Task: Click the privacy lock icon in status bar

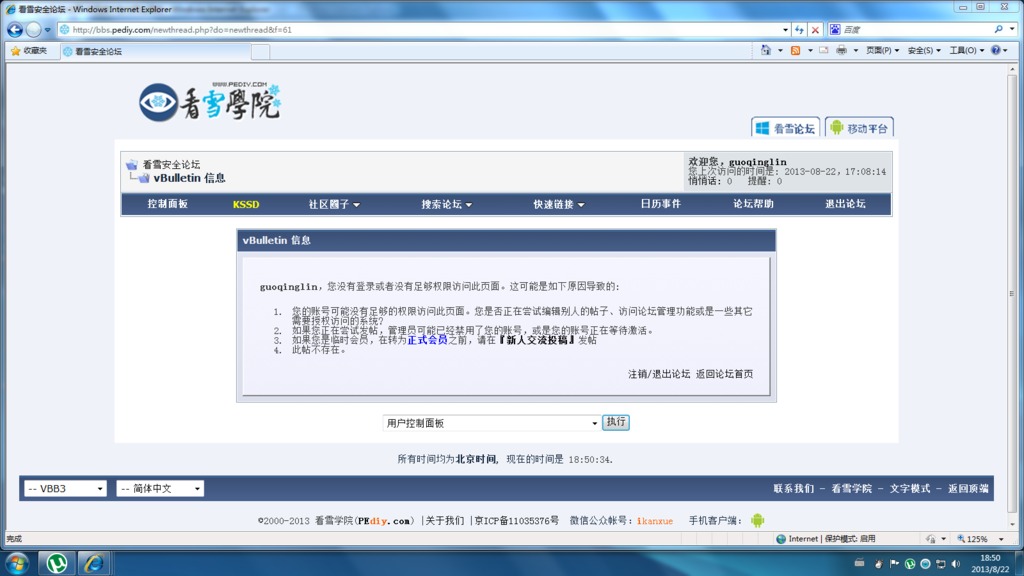Action: click(930, 539)
